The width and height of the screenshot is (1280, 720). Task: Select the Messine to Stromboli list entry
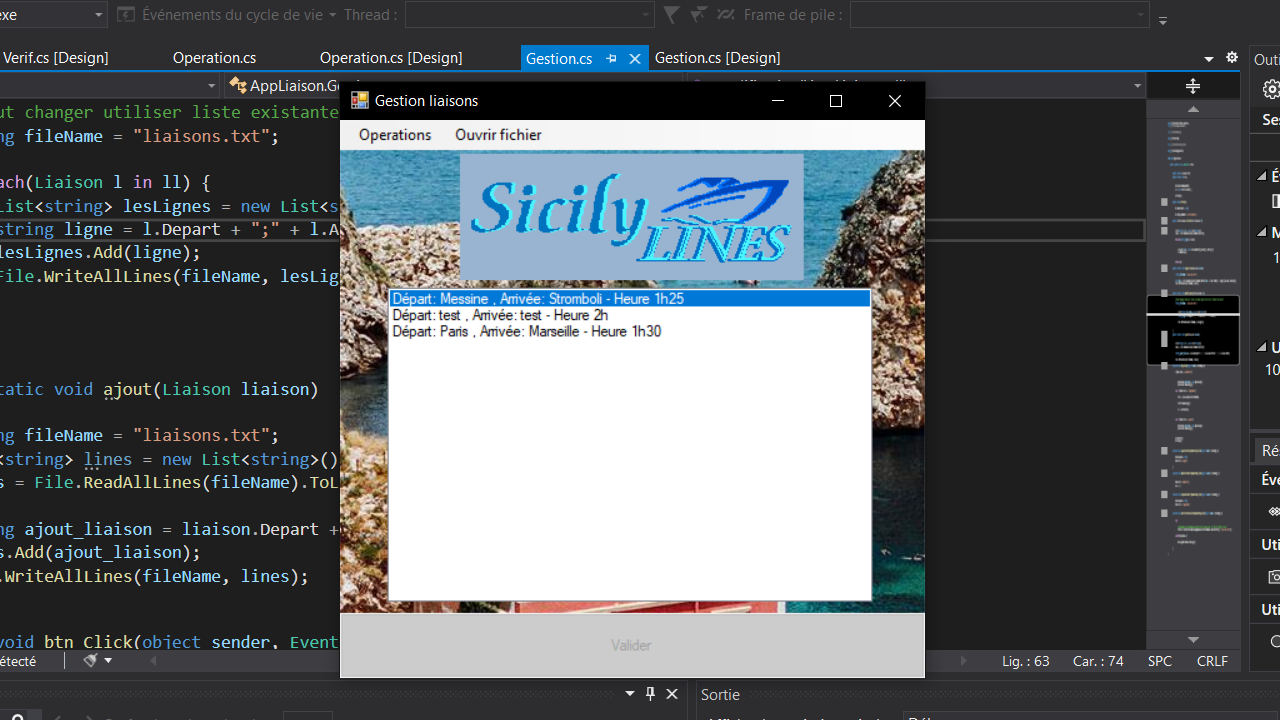[629, 299]
